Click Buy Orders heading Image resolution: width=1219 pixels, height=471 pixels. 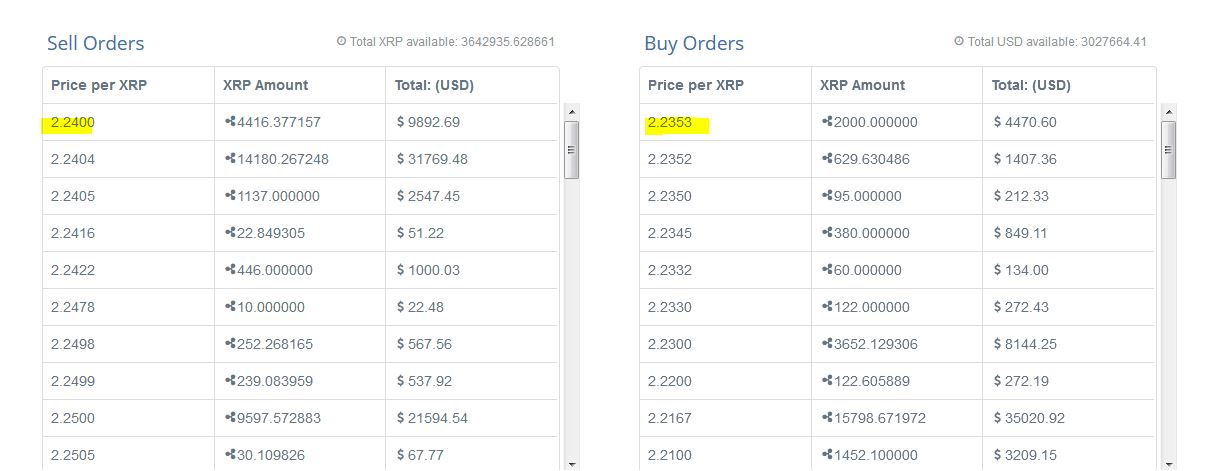[694, 44]
